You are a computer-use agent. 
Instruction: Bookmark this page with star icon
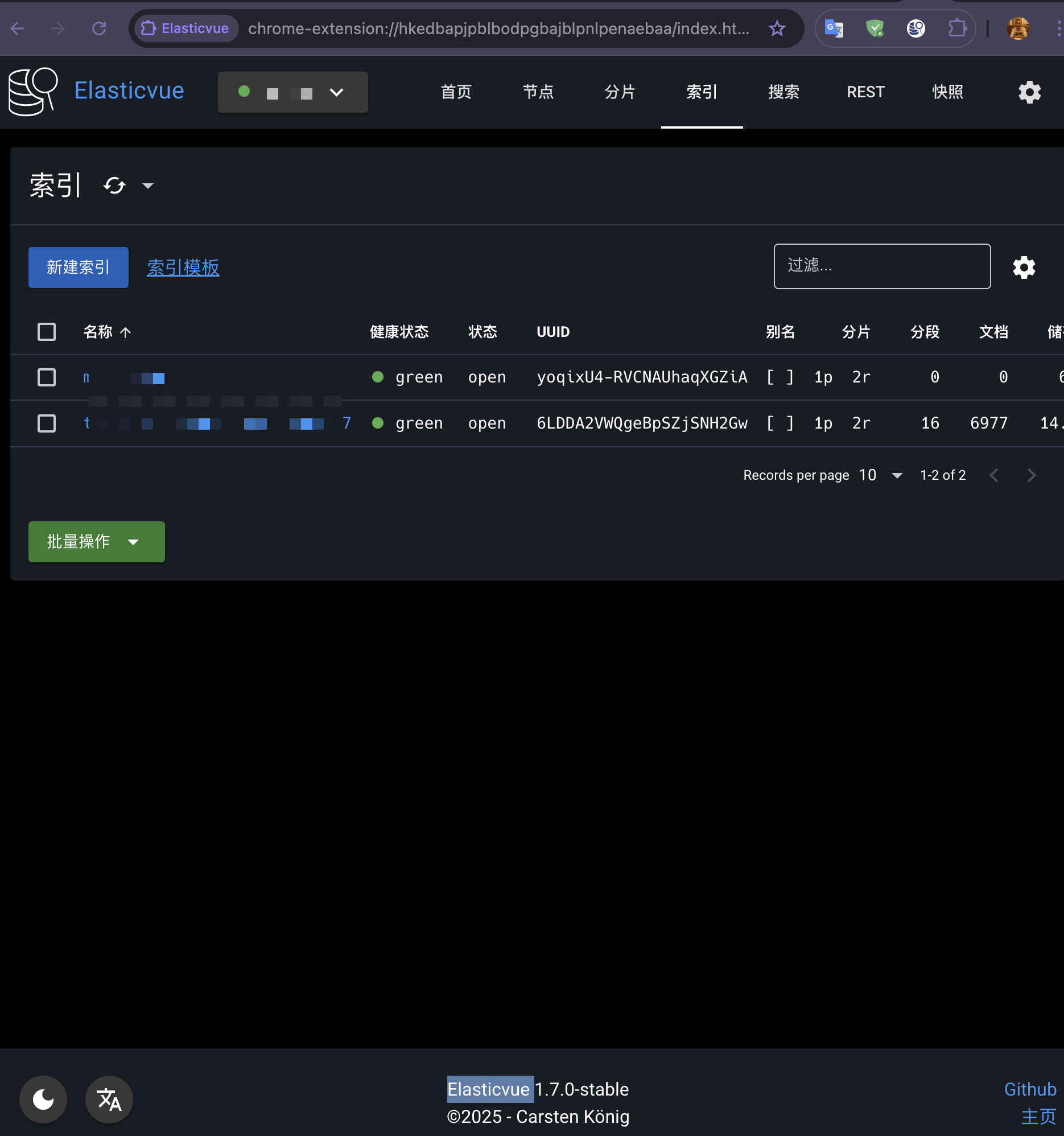coord(777,28)
